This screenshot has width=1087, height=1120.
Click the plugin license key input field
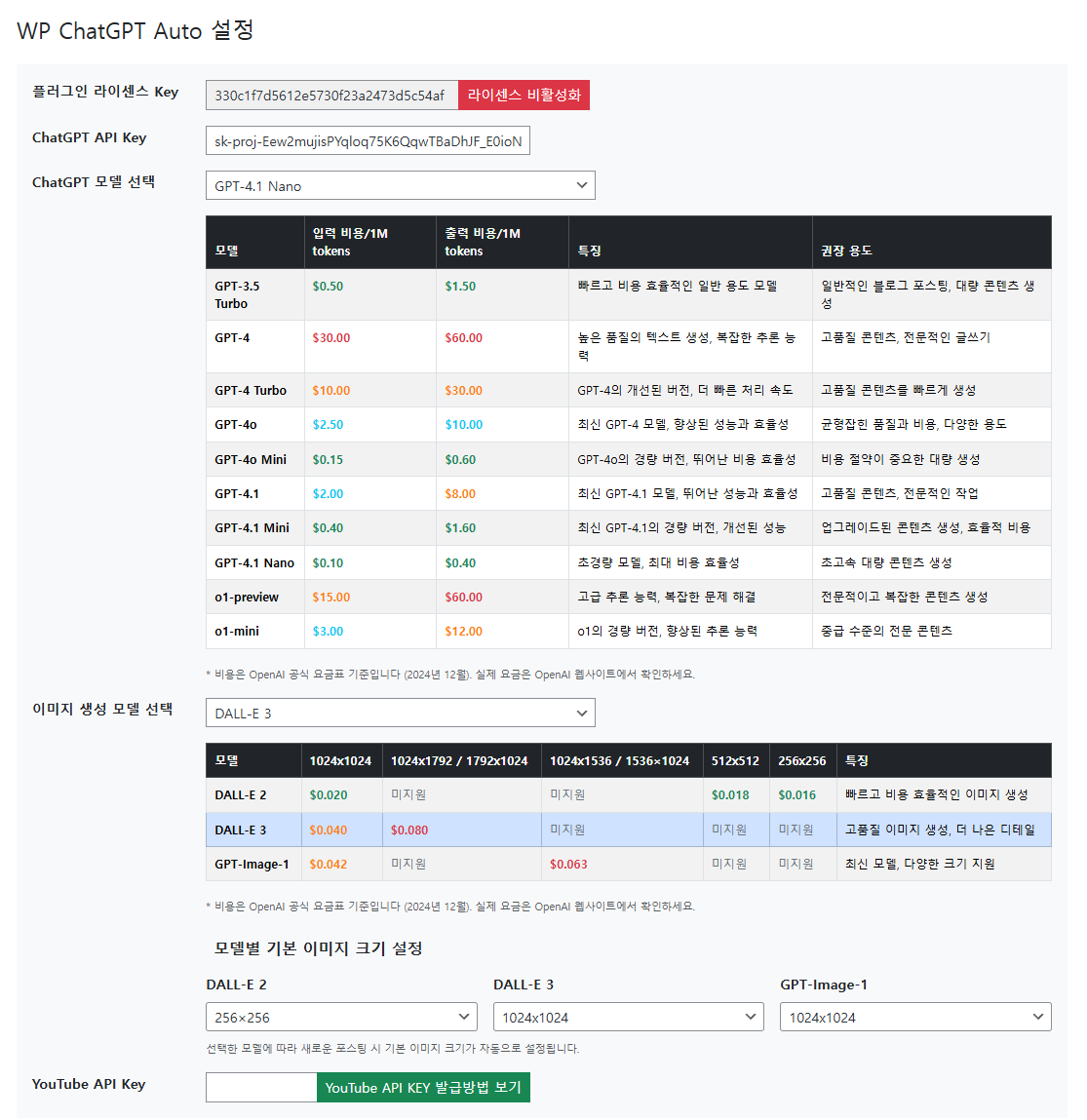332,95
